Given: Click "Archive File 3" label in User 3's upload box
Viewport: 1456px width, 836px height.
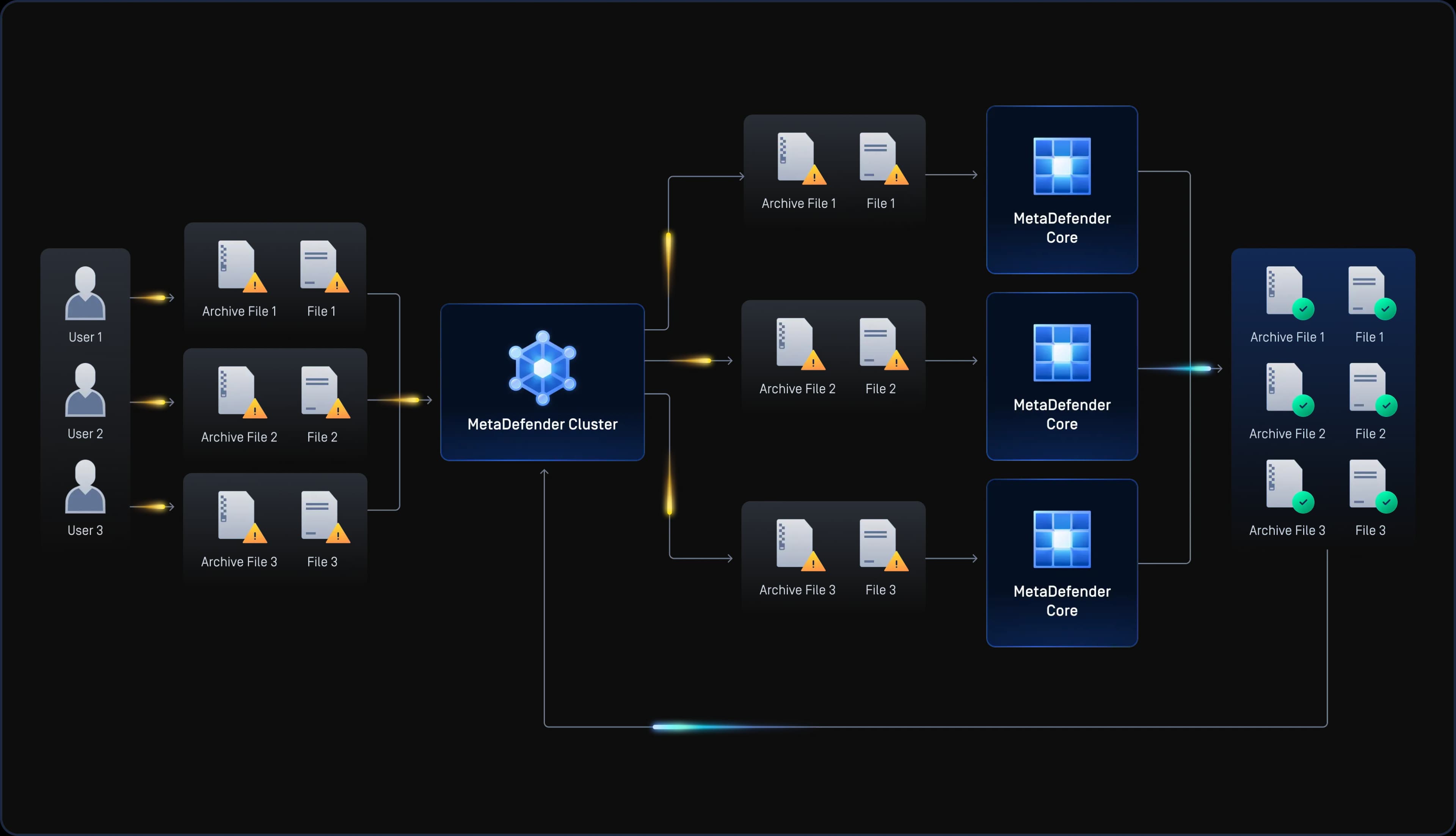Looking at the screenshot, I should click(x=239, y=561).
